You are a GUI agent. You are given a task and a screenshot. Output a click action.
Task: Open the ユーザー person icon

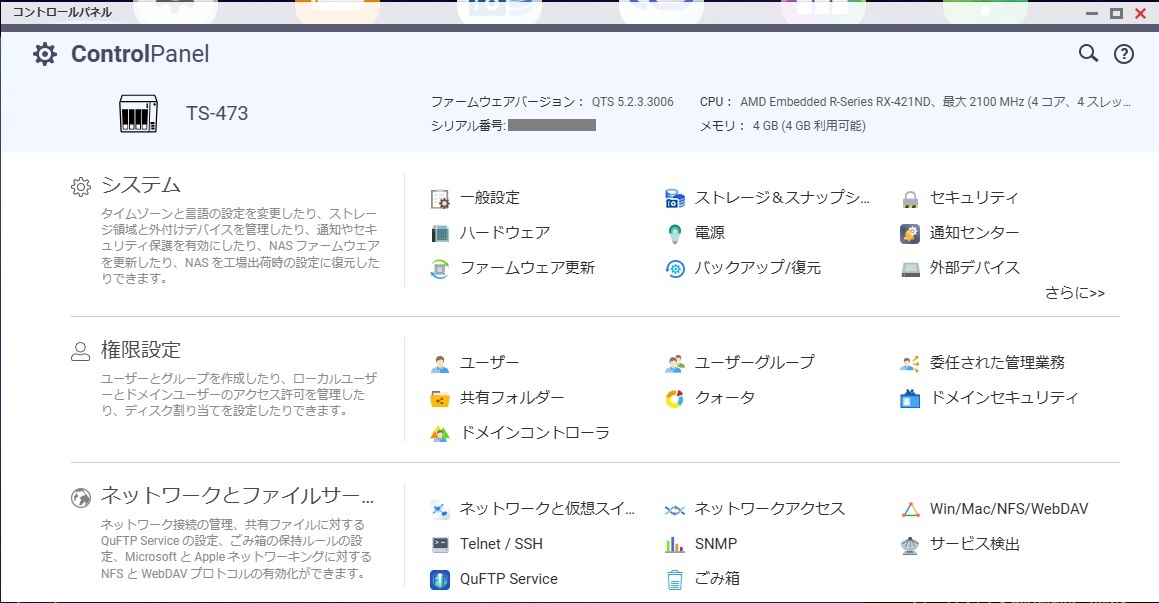click(440, 364)
